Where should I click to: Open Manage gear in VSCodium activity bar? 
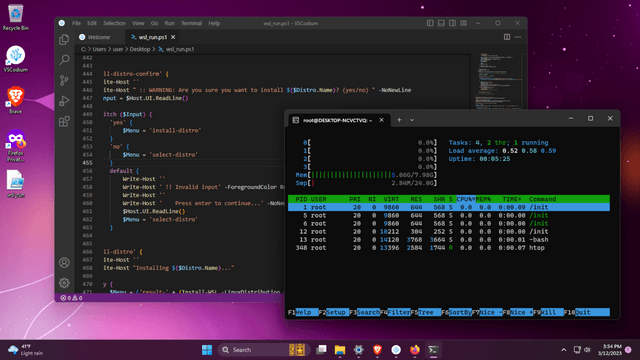(64, 283)
